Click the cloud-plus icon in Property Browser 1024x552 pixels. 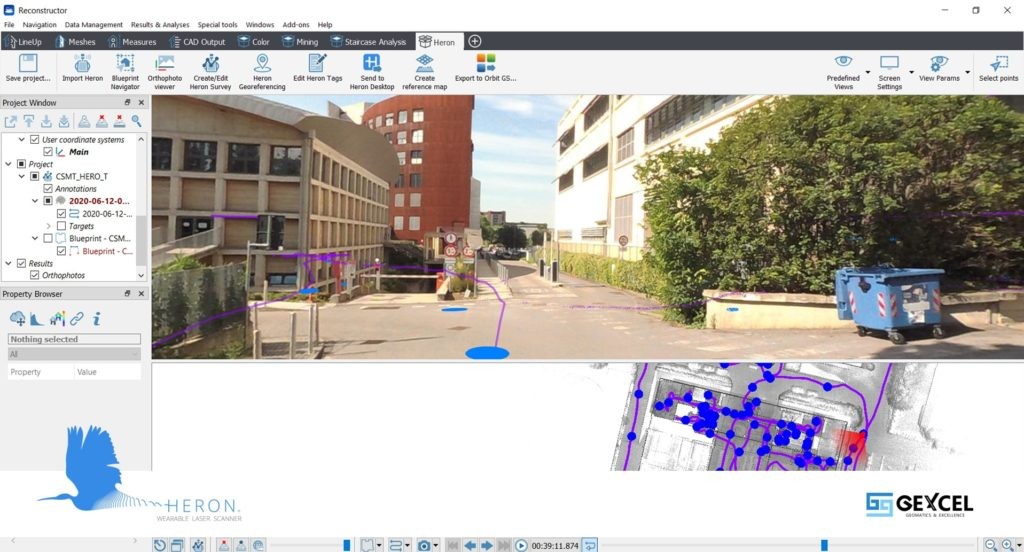pyautogui.click(x=18, y=318)
